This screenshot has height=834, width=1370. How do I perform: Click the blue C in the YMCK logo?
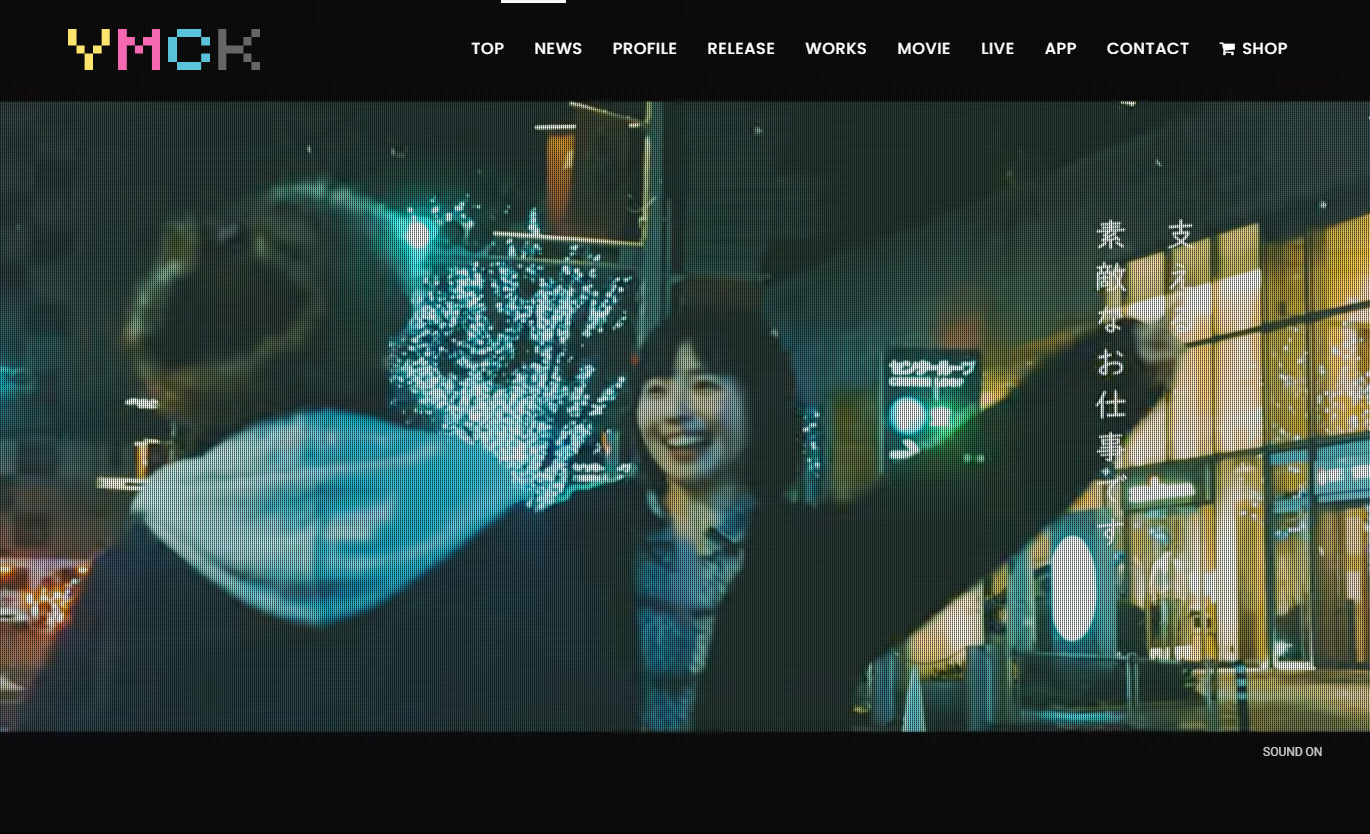pos(190,50)
